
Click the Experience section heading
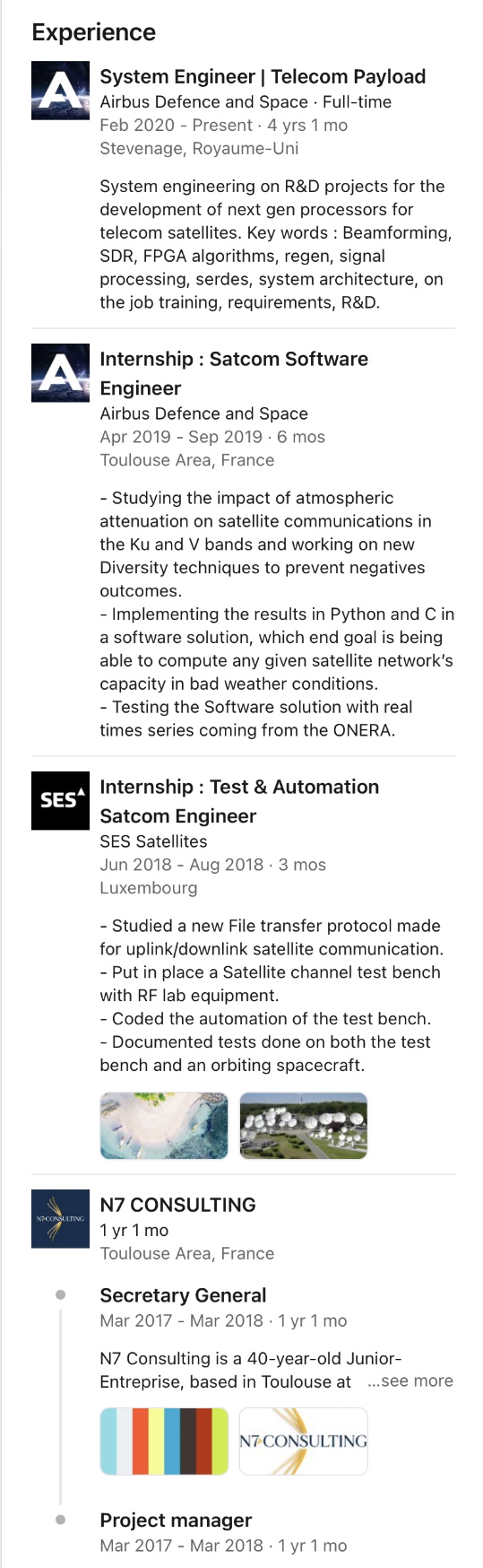[94, 32]
